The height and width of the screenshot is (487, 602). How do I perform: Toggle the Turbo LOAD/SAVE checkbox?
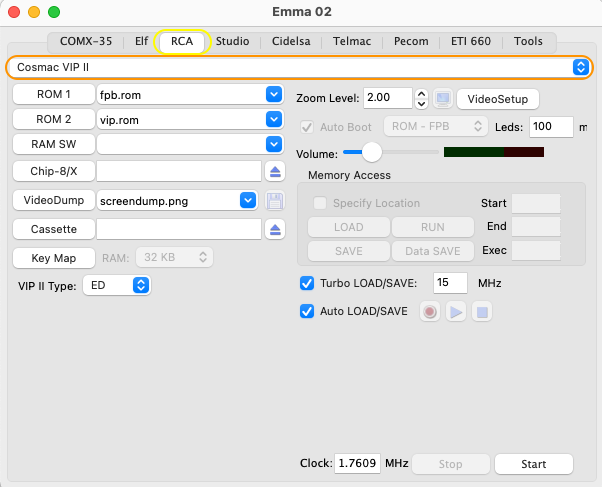click(x=307, y=283)
